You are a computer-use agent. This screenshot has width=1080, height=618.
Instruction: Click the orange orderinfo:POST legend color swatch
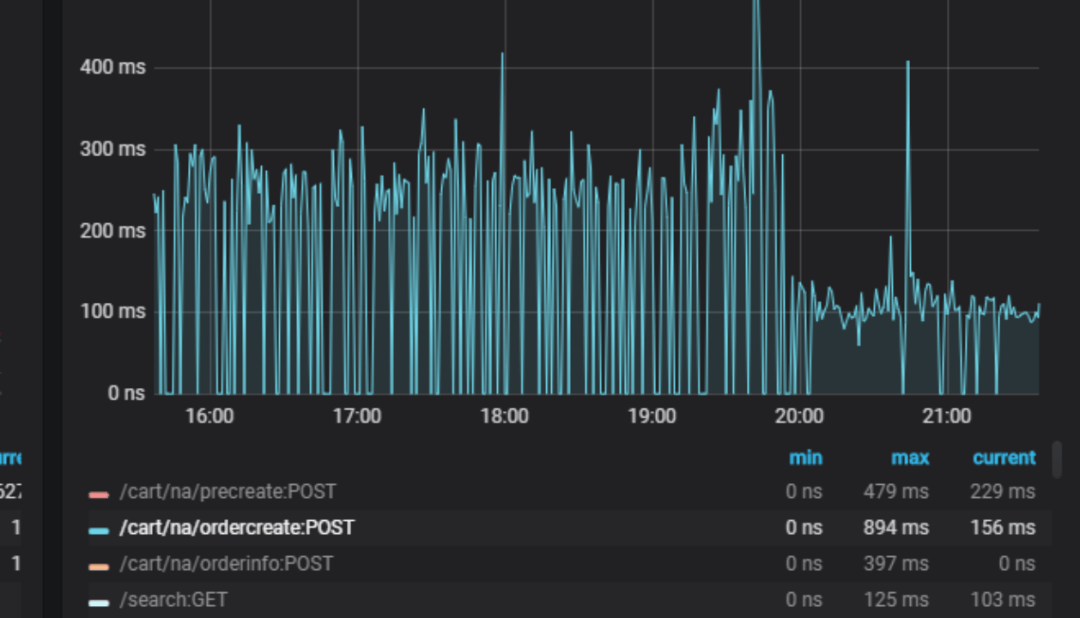tap(98, 566)
